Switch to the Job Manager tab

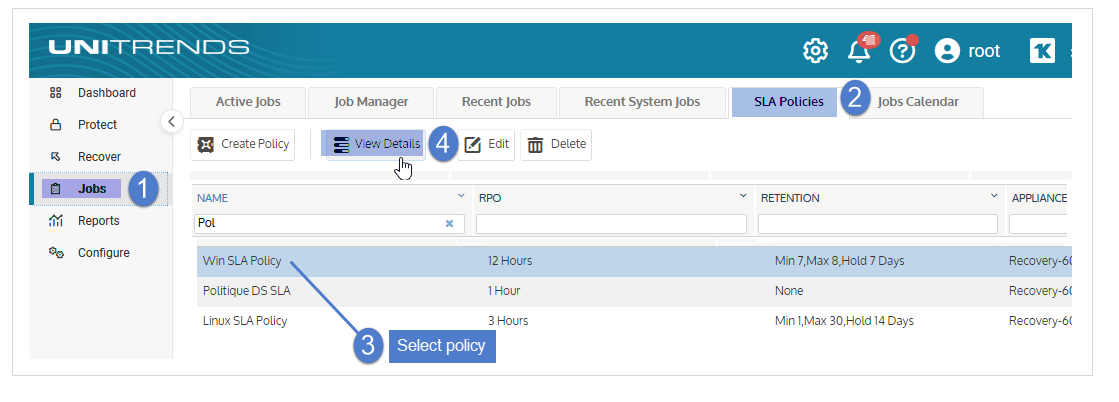371,102
